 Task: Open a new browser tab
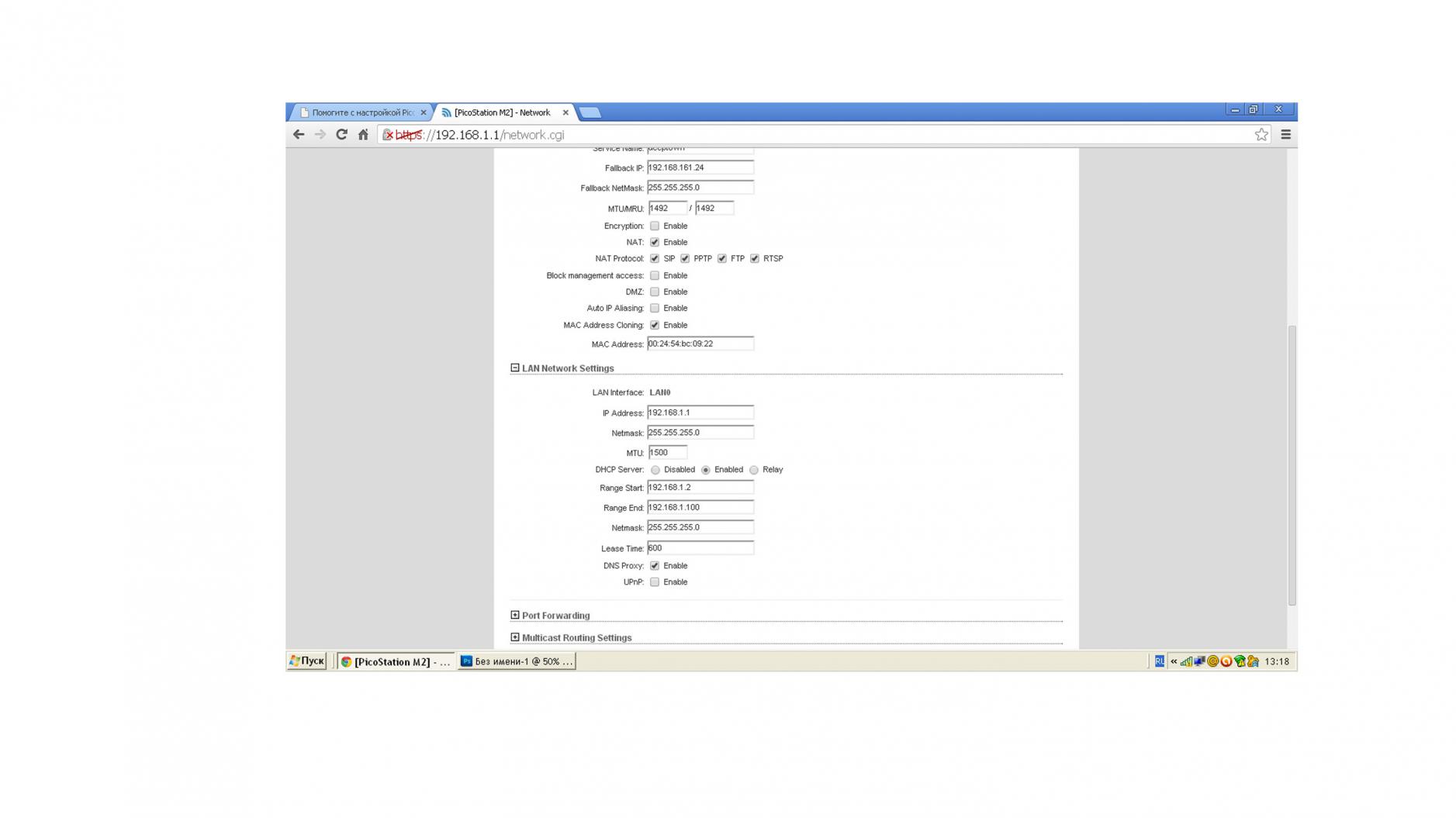(x=590, y=112)
